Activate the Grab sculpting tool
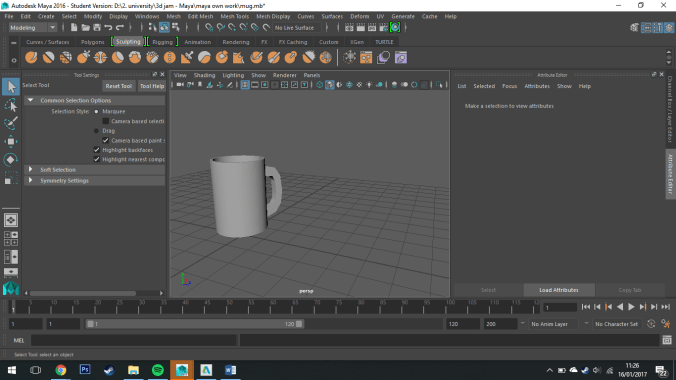 [83, 57]
